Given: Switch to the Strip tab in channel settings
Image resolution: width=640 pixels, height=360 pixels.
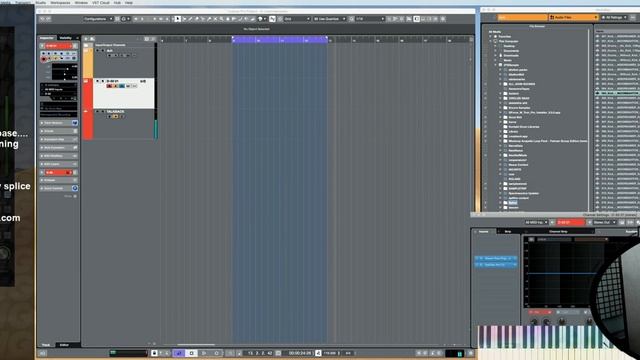Looking at the screenshot, I should 508,231.
